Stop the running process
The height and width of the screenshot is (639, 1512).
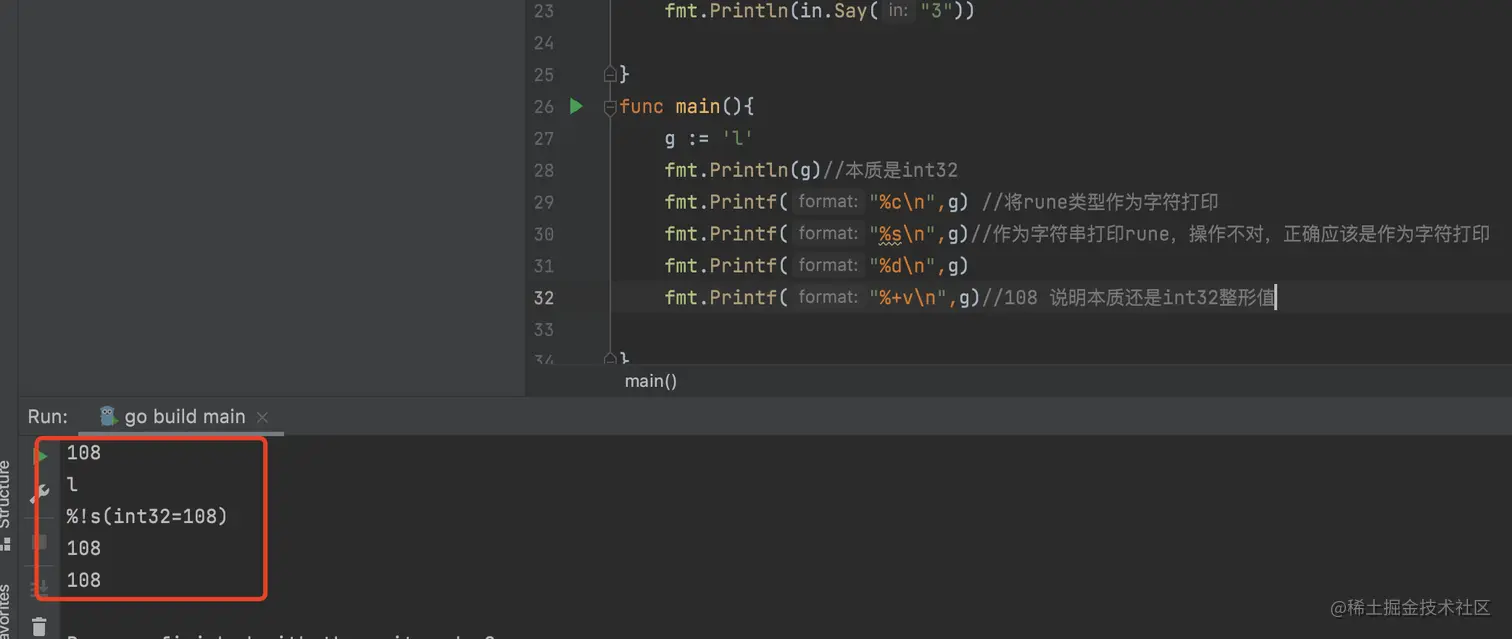[40, 542]
